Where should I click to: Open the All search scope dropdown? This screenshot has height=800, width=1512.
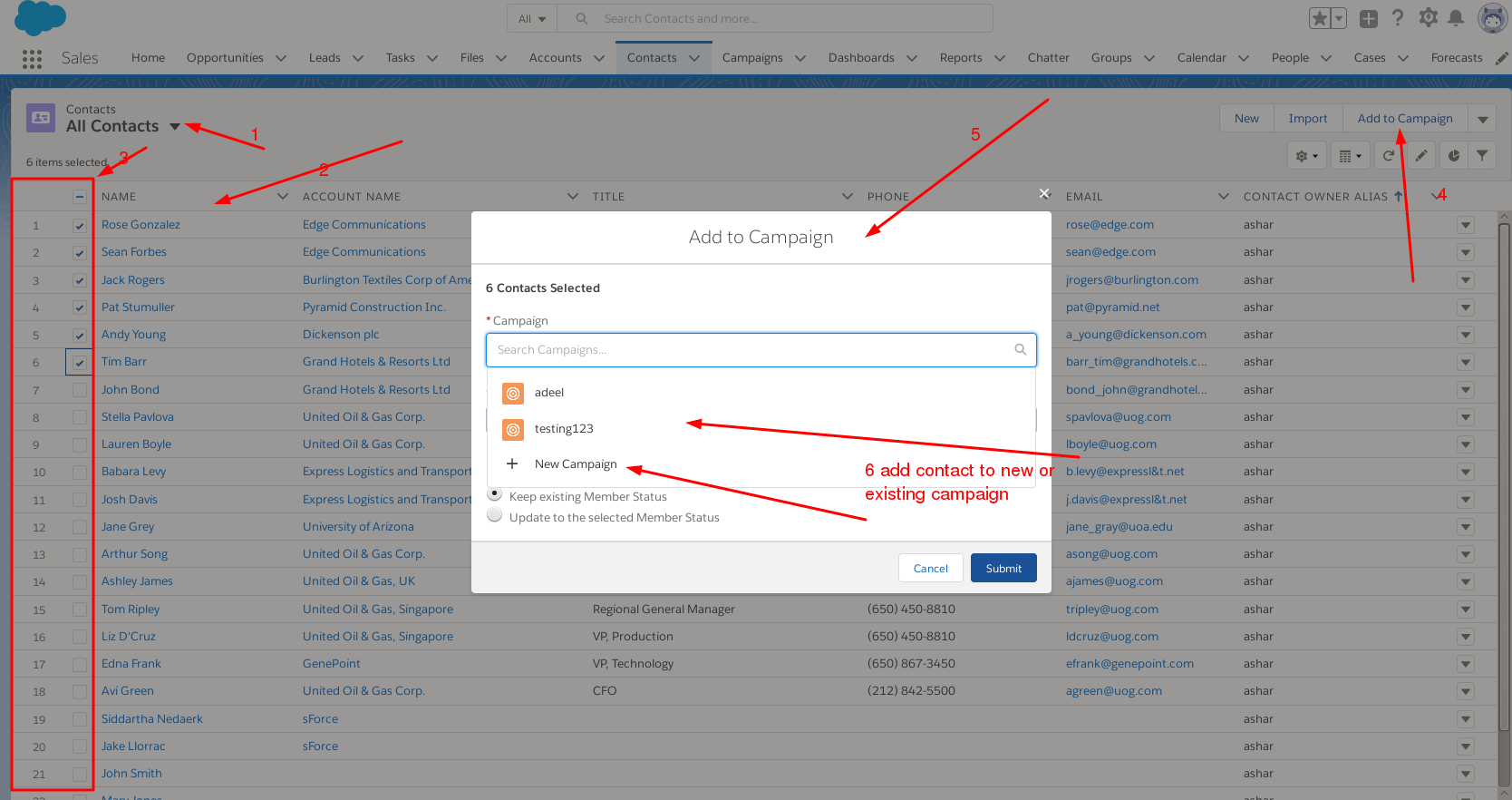coord(532,18)
